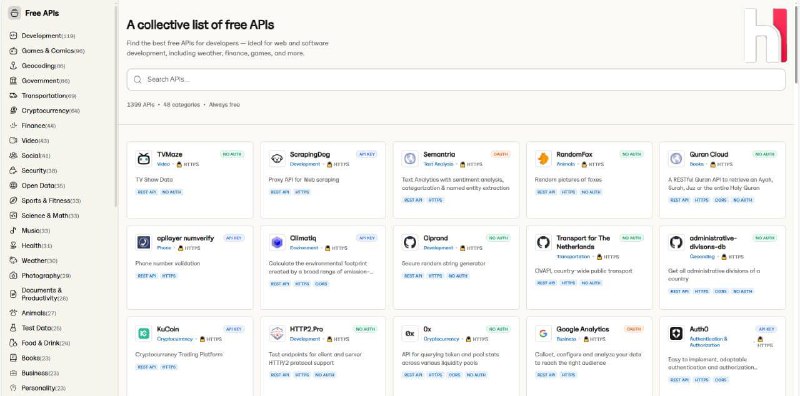Click the Quran Cloud card icon

tap(677, 159)
